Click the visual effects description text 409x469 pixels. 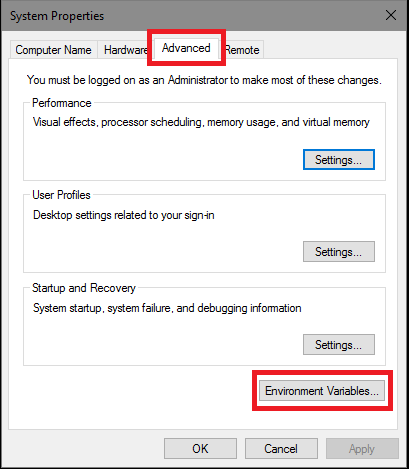coord(201,122)
